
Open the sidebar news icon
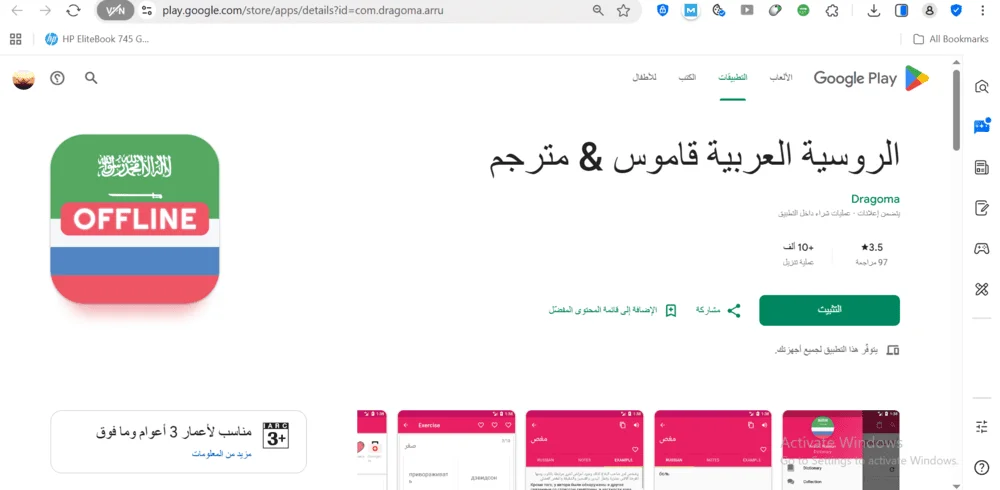click(982, 167)
